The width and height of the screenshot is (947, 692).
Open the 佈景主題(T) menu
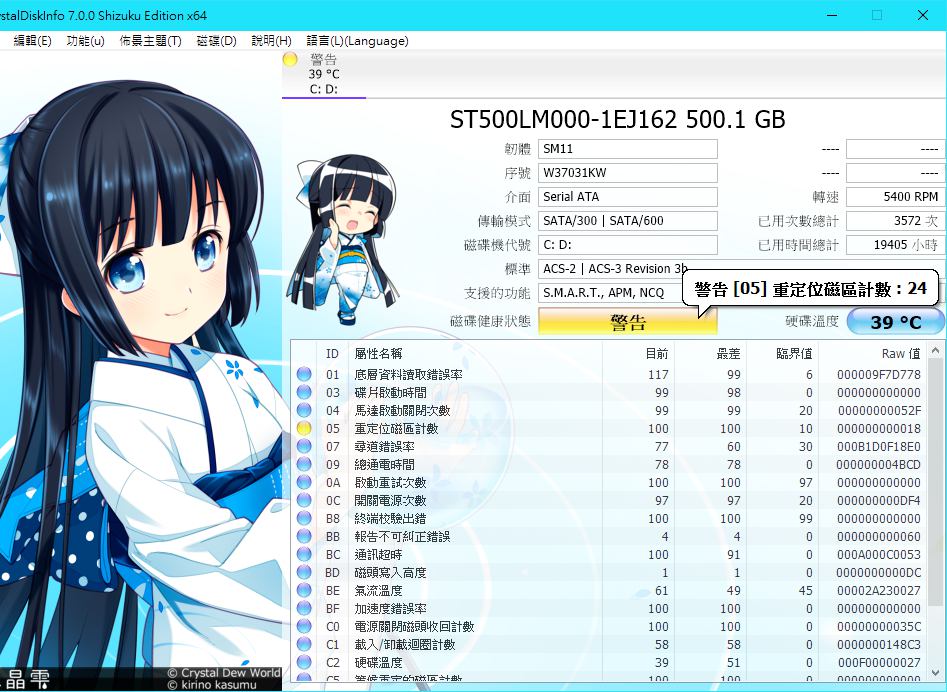(x=150, y=40)
